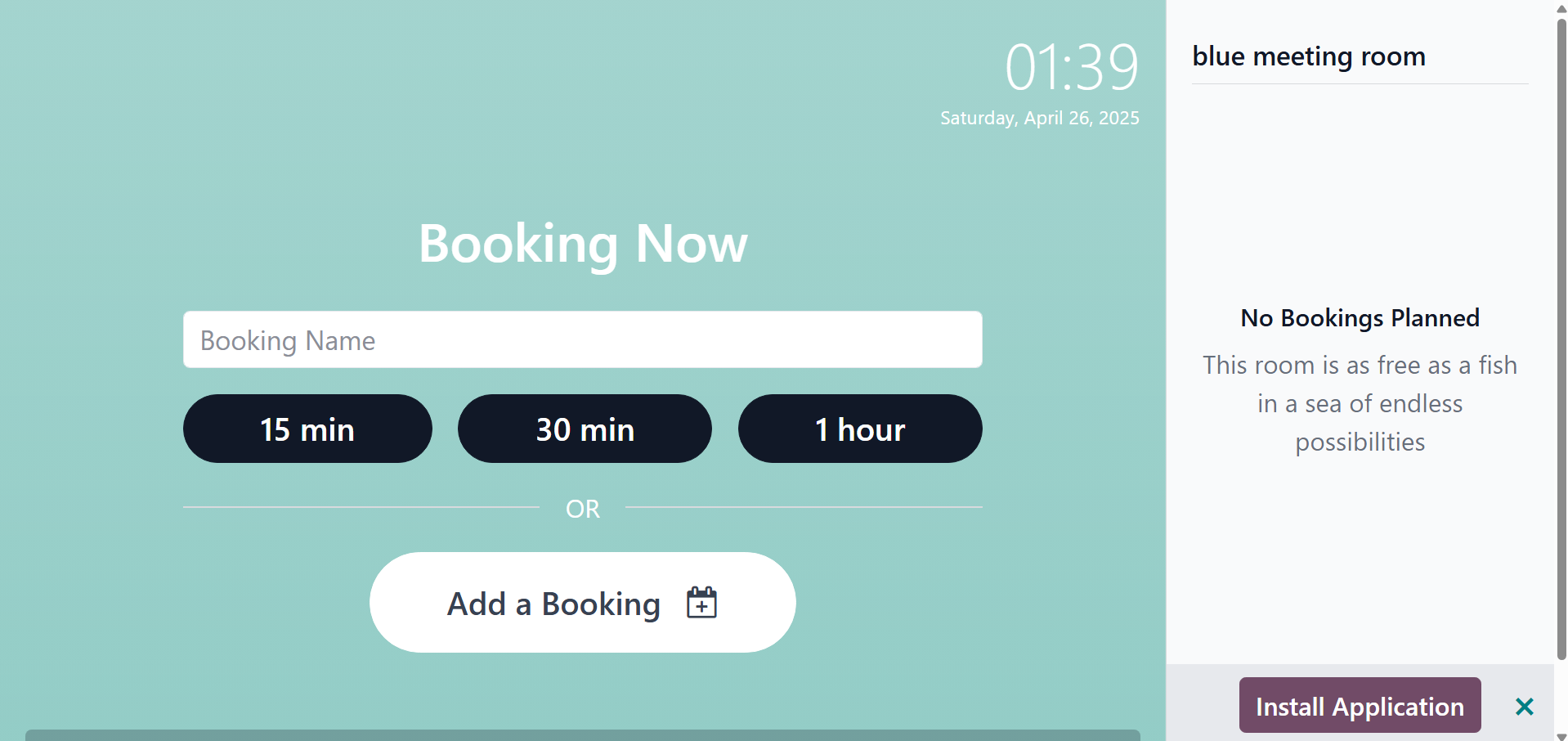
Task: Click the calendar-plus icon on Add a Booking
Action: (x=701, y=603)
